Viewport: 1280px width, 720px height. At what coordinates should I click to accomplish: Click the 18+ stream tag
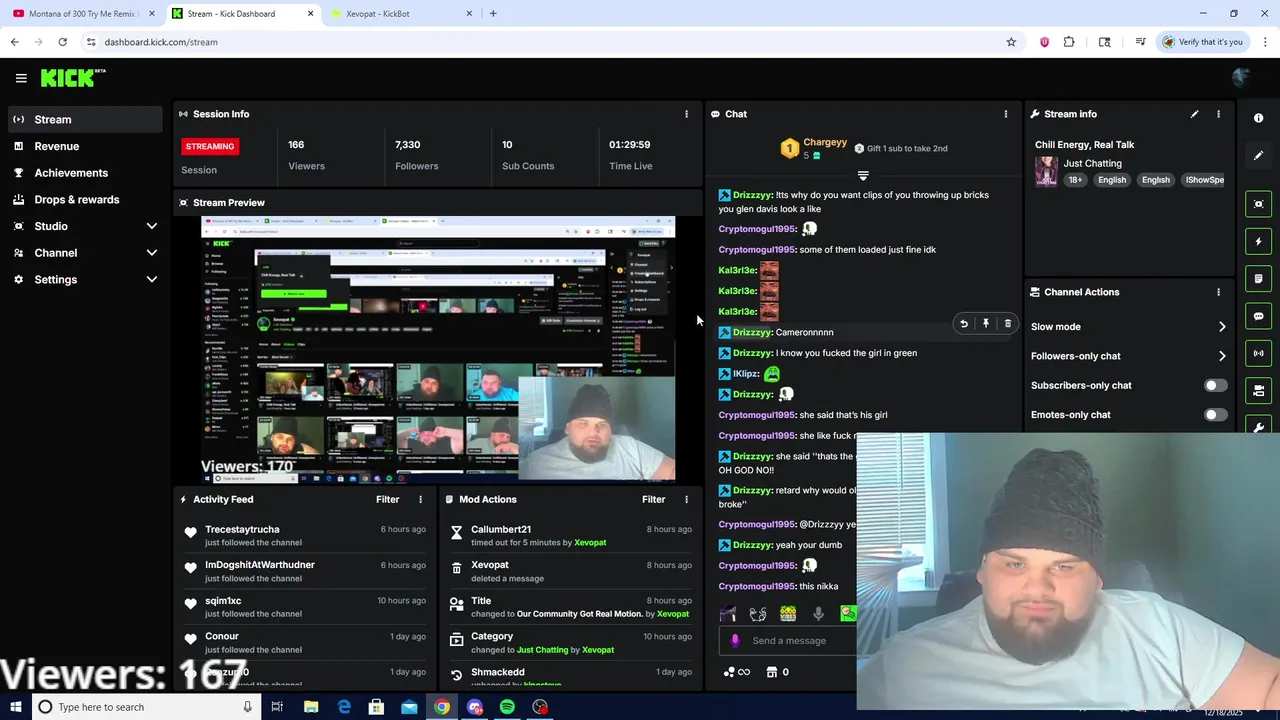pyautogui.click(x=1075, y=180)
